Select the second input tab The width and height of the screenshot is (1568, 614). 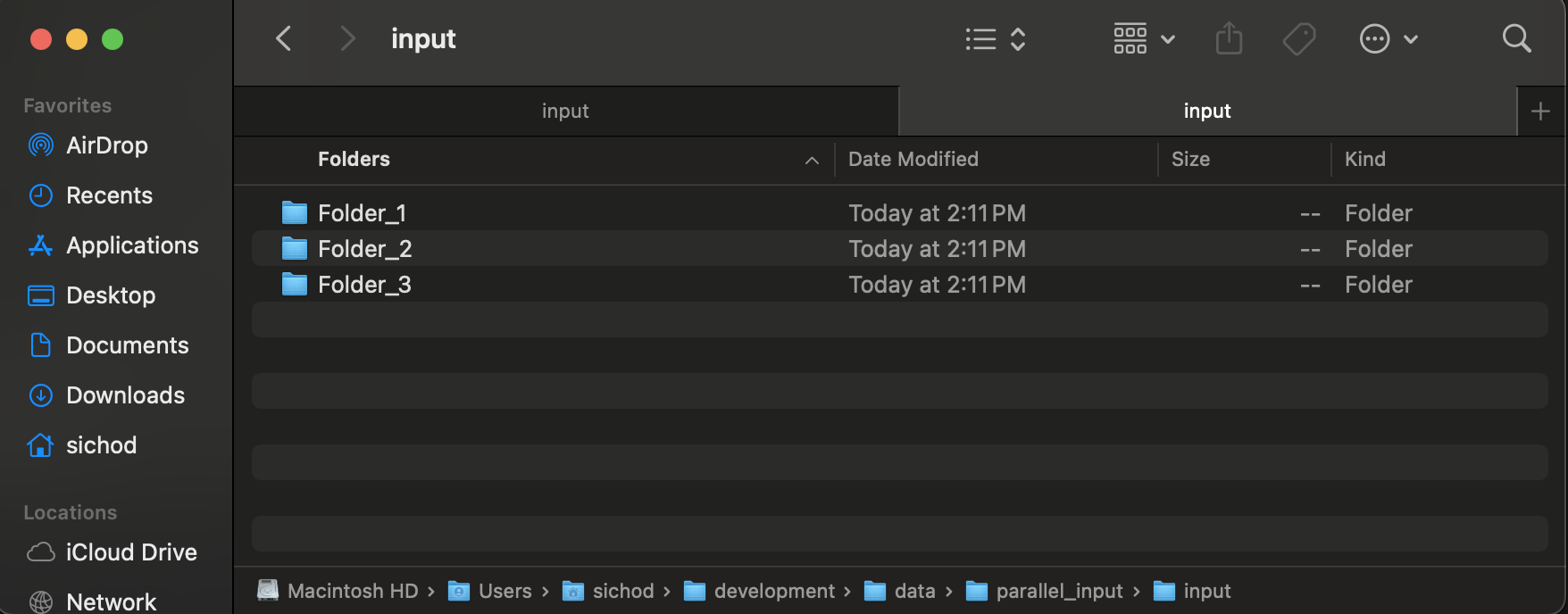[1207, 111]
